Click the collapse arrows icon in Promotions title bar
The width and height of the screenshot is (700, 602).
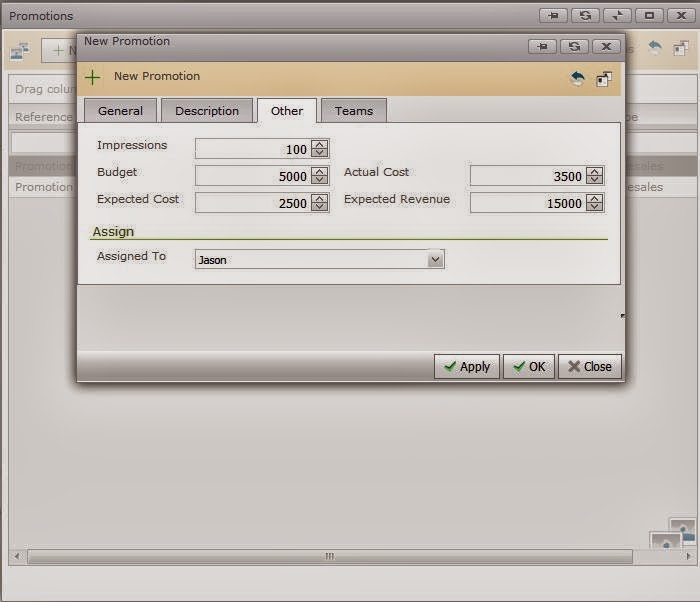pos(617,16)
